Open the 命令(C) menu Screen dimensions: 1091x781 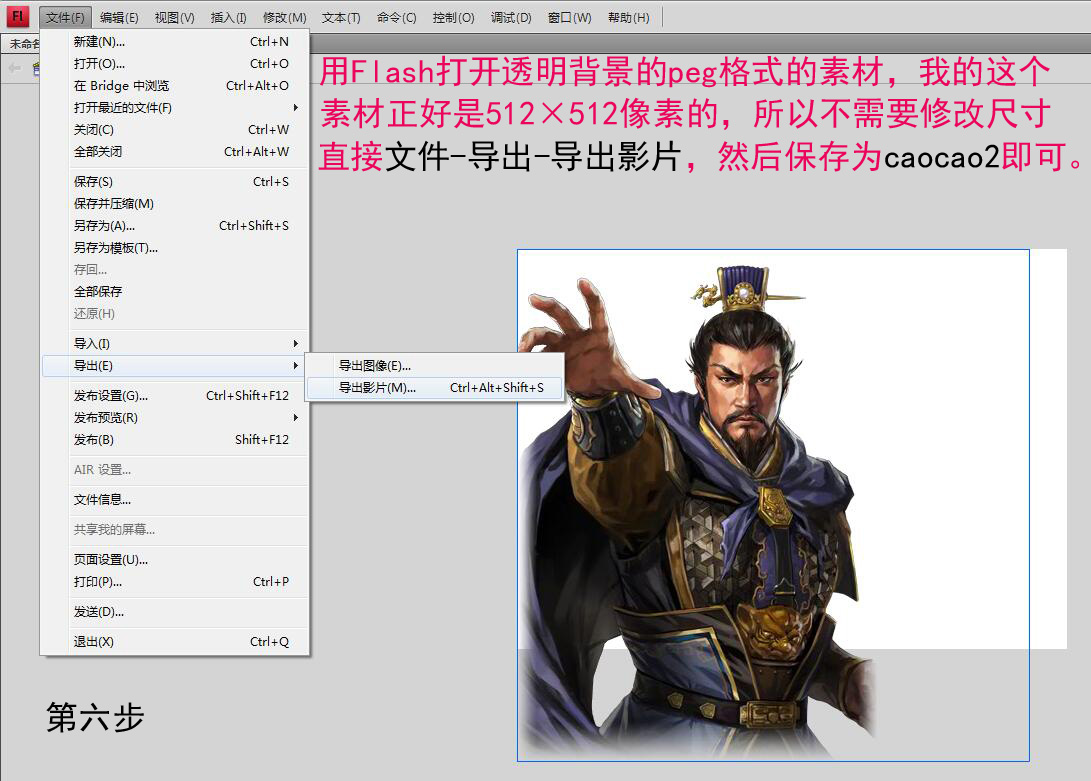[397, 17]
